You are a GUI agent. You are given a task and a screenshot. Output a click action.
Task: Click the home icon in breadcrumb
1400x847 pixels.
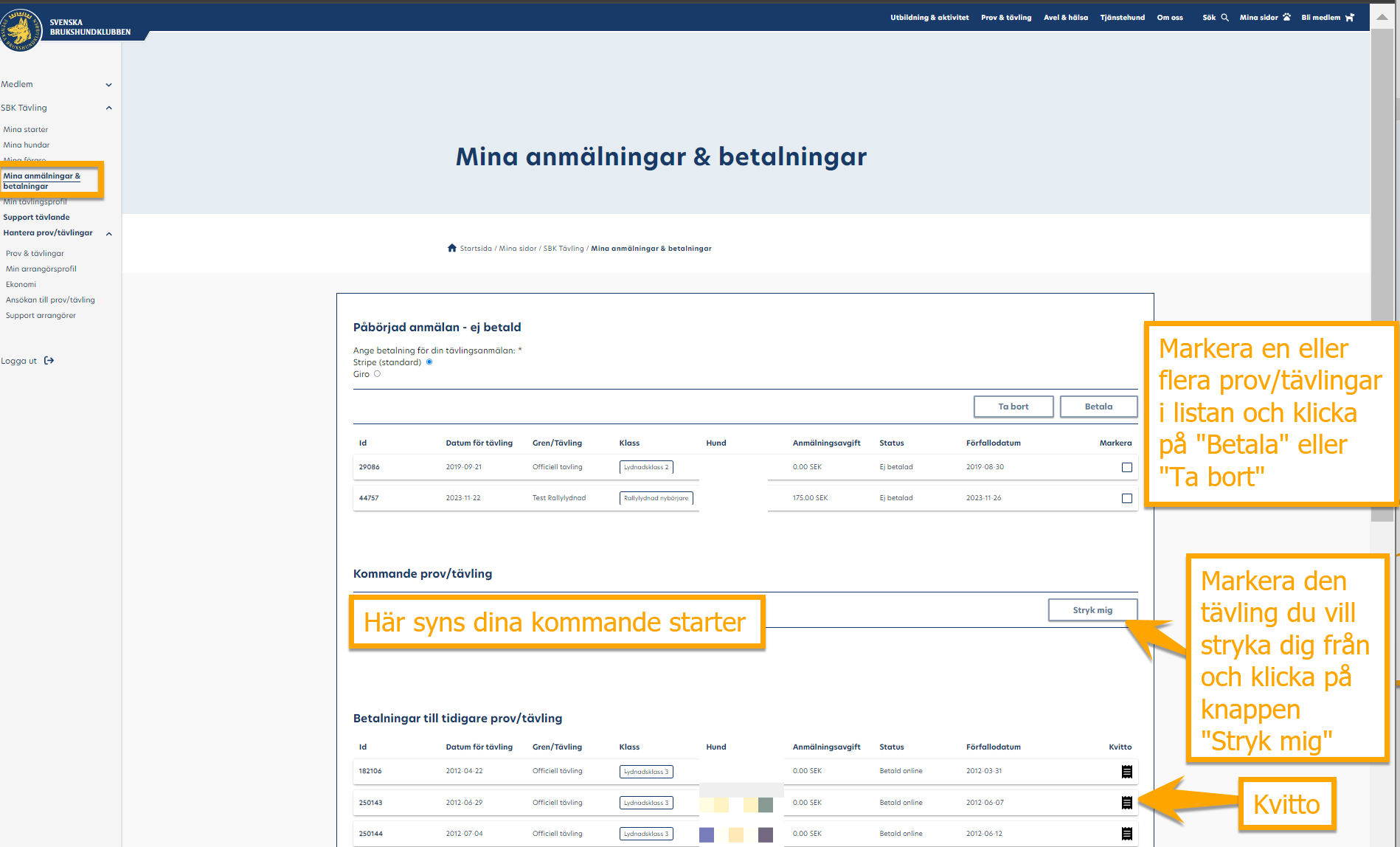click(x=451, y=248)
